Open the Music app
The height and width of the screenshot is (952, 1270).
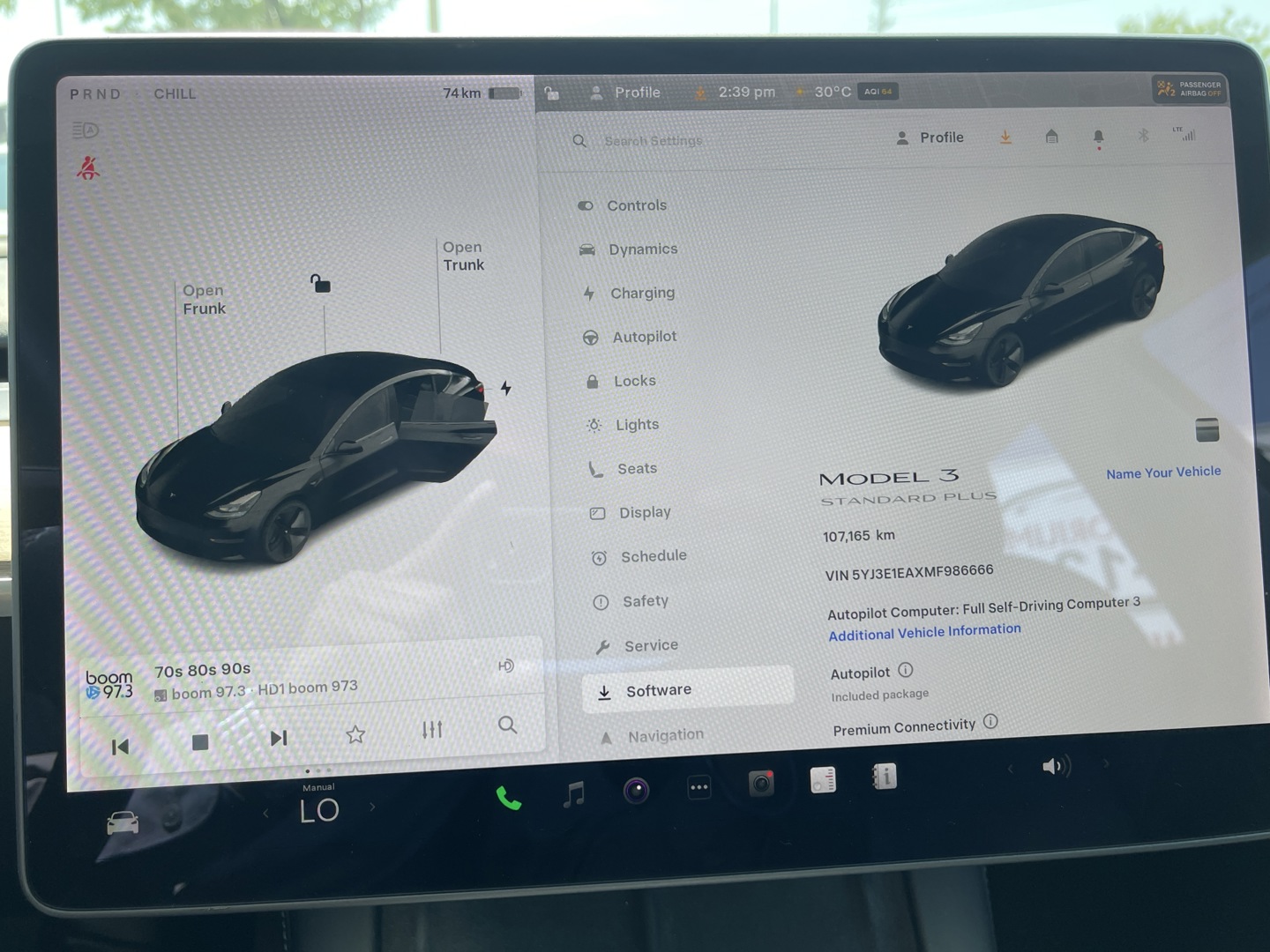pyautogui.click(x=573, y=794)
